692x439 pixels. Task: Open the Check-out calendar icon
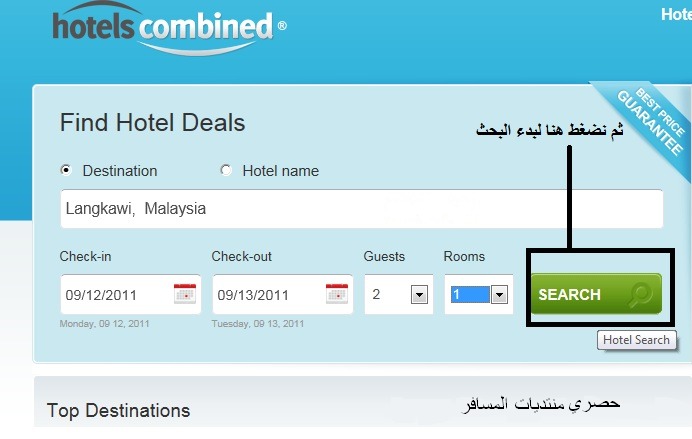[x=337, y=294]
